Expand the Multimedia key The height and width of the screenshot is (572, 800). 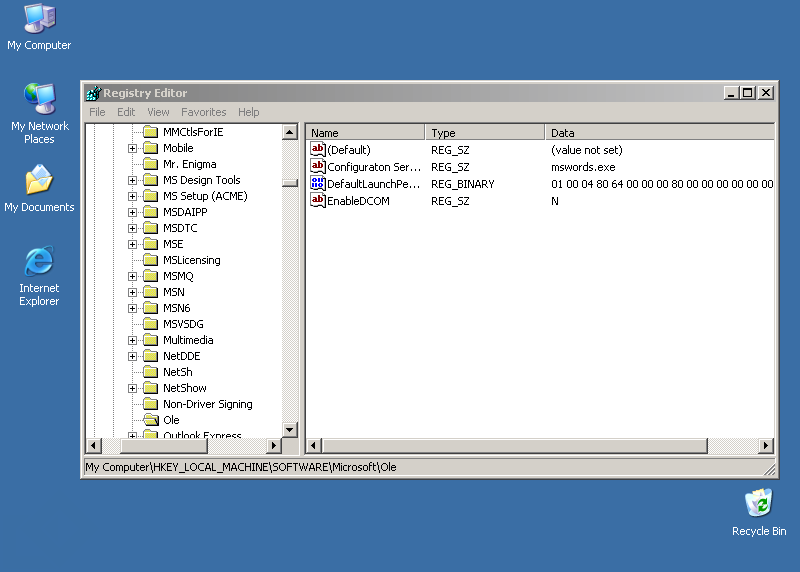pyautogui.click(x=133, y=340)
